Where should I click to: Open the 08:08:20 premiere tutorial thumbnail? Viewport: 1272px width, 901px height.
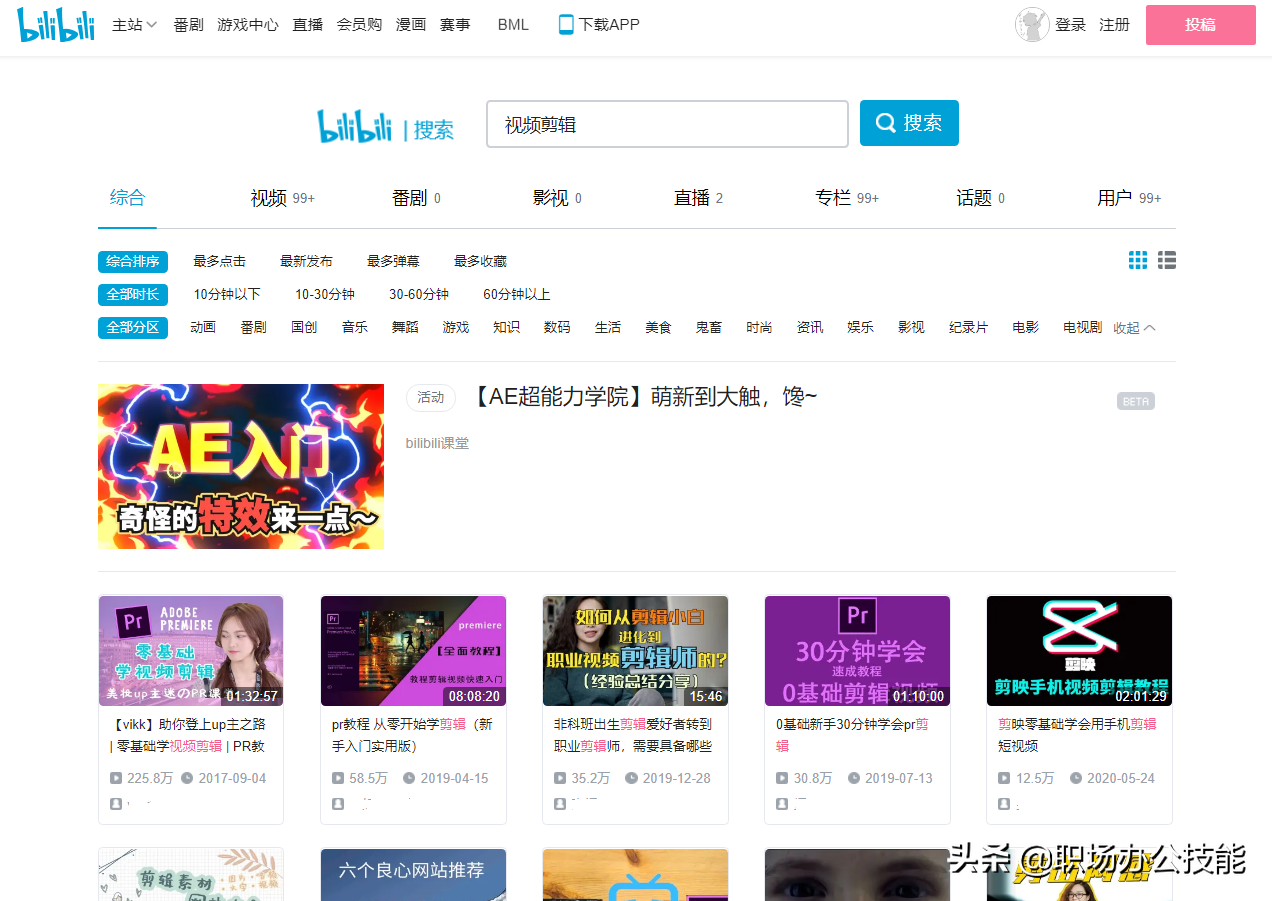[413, 651]
